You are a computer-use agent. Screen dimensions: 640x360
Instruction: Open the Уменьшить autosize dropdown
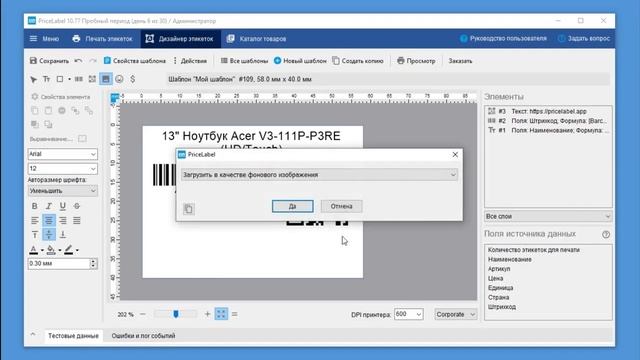62,191
